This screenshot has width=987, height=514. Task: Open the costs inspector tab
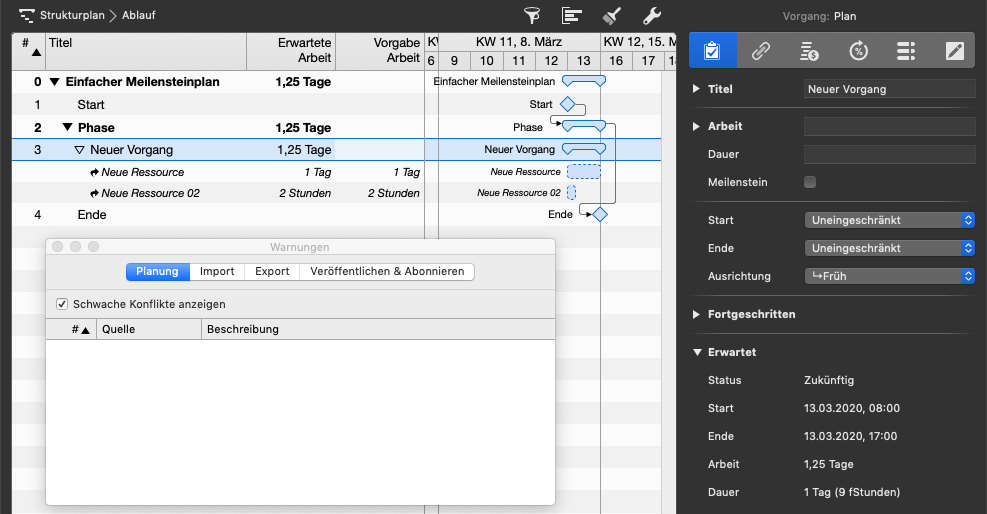pos(810,50)
